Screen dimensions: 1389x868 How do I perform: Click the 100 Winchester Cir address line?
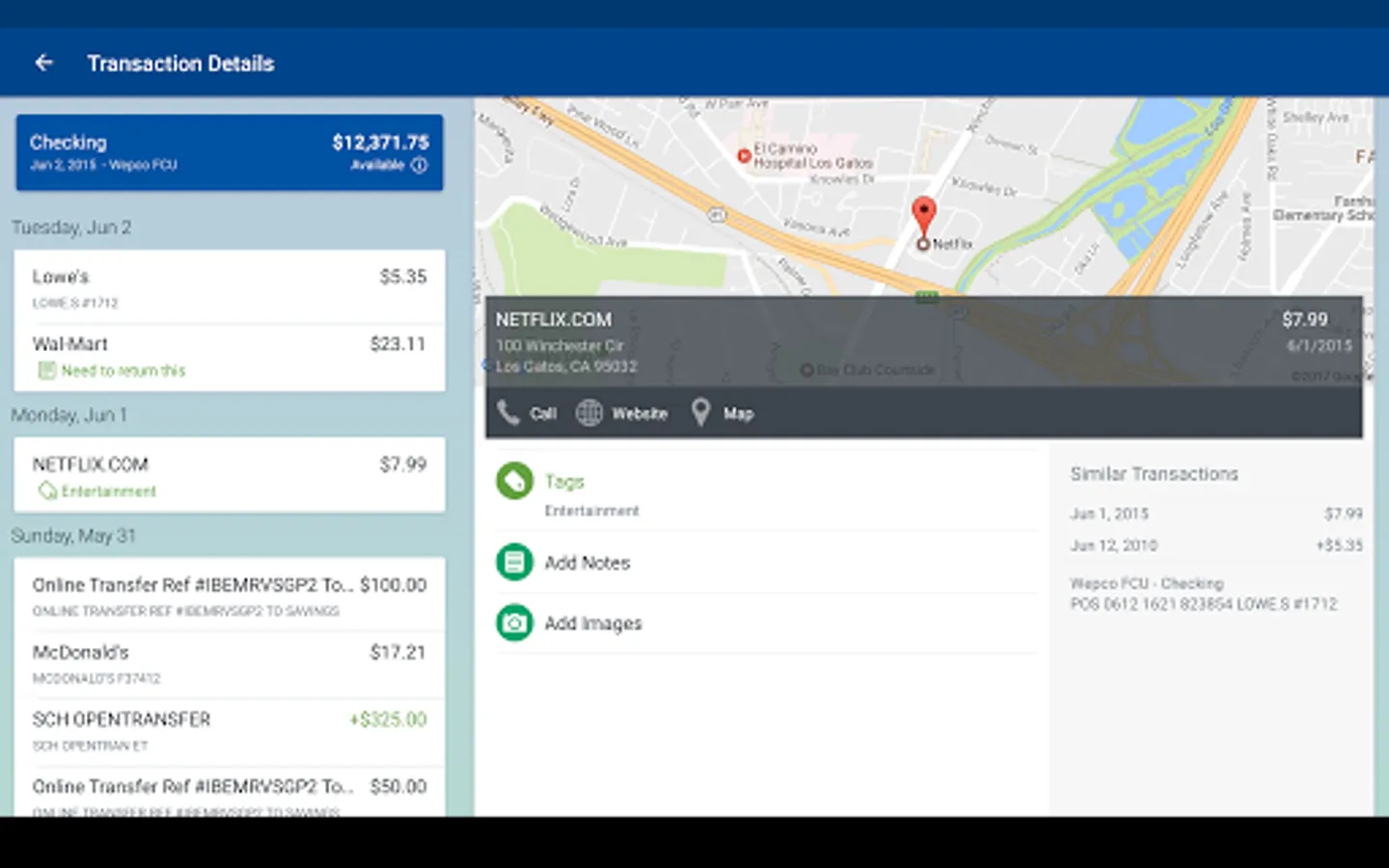tap(559, 345)
